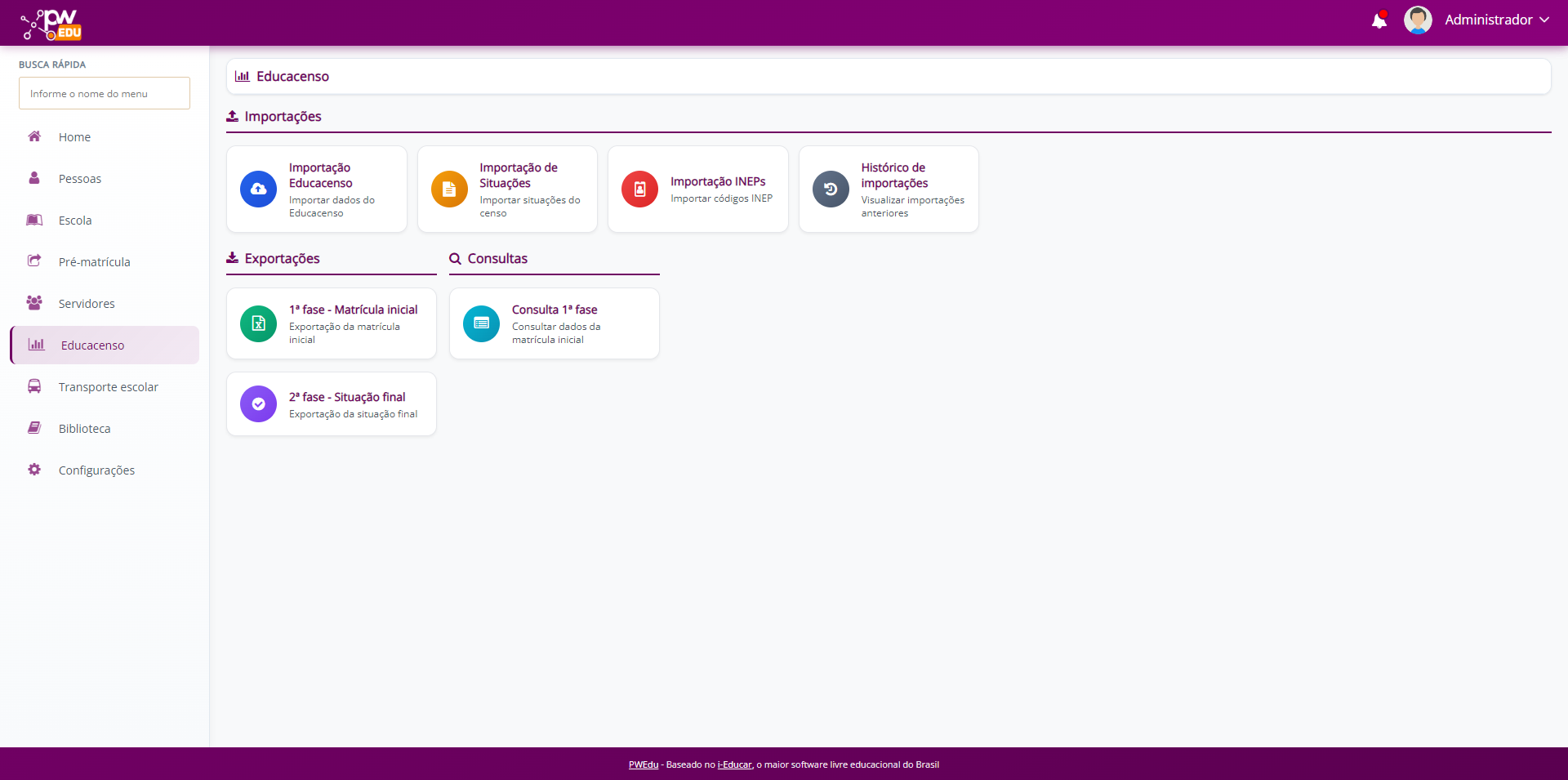
Task: Expand the Administrador user dropdown
Action: (x=1496, y=20)
